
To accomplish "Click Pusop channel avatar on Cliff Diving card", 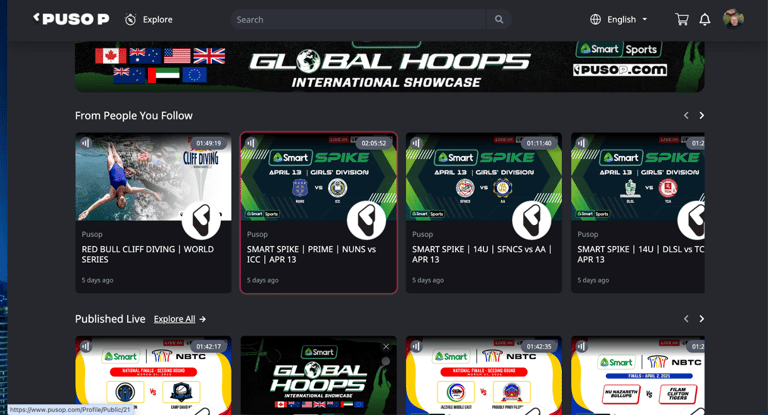I will coord(201,220).
